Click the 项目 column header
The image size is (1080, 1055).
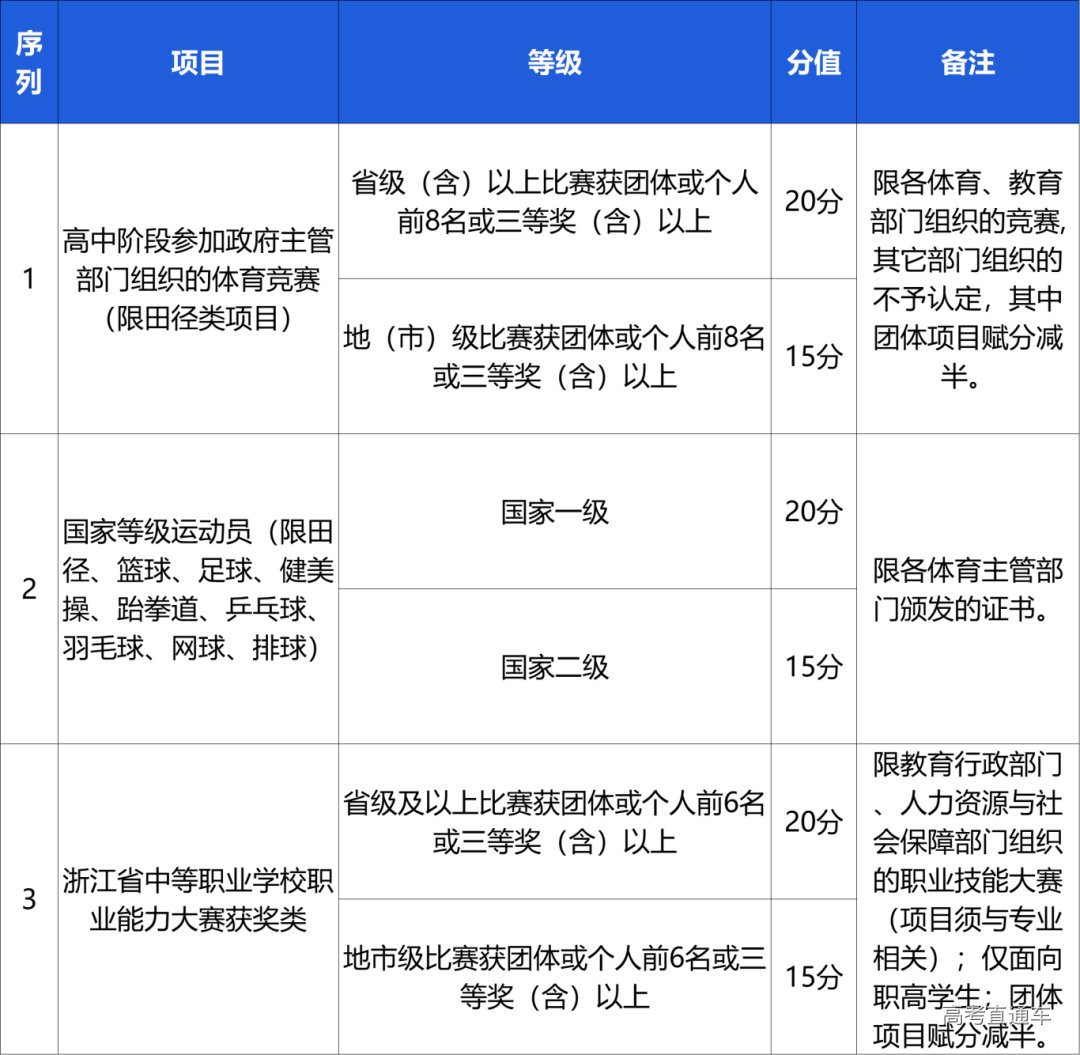pyautogui.click(x=198, y=62)
